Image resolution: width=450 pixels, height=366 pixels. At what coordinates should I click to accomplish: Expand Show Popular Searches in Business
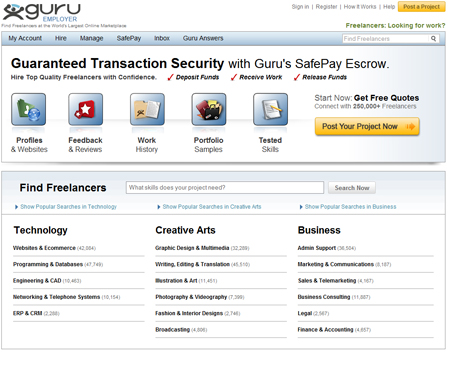pos(348,207)
